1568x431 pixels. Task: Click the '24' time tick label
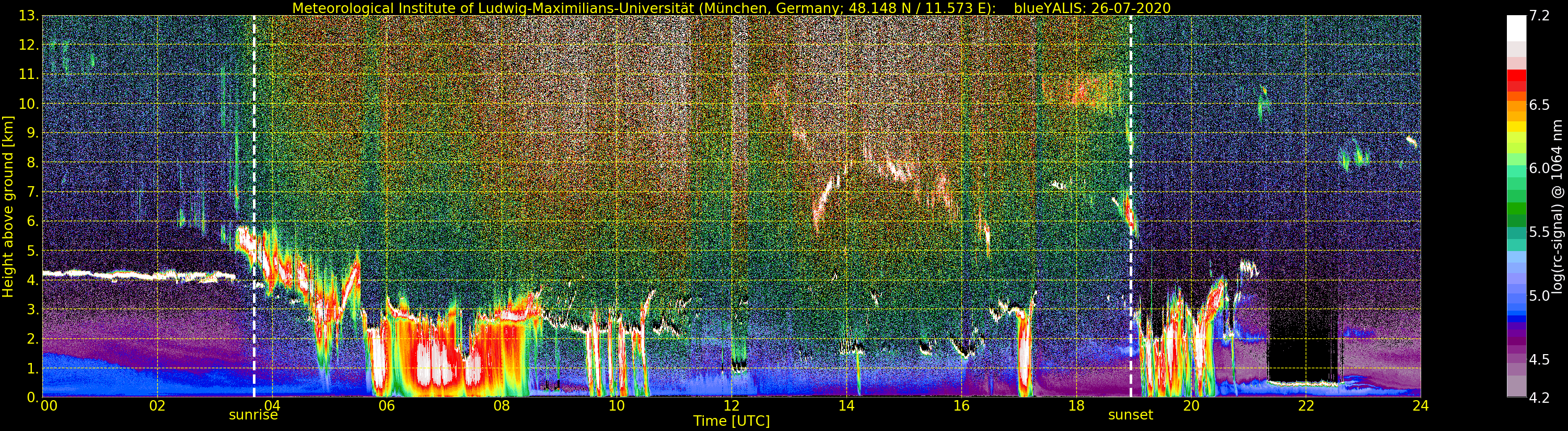[x=1420, y=406]
